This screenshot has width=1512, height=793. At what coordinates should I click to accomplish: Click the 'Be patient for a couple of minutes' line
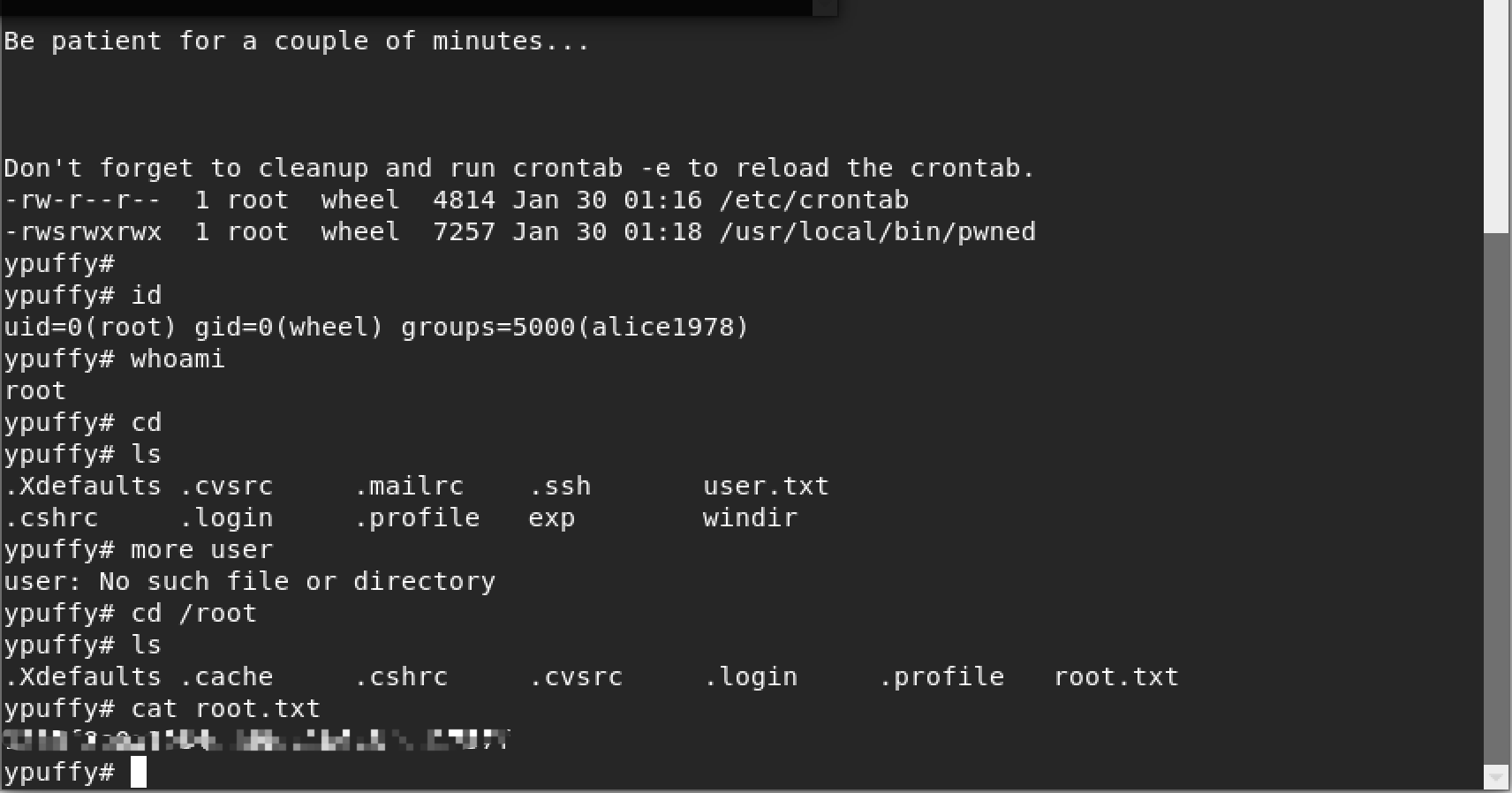297,41
